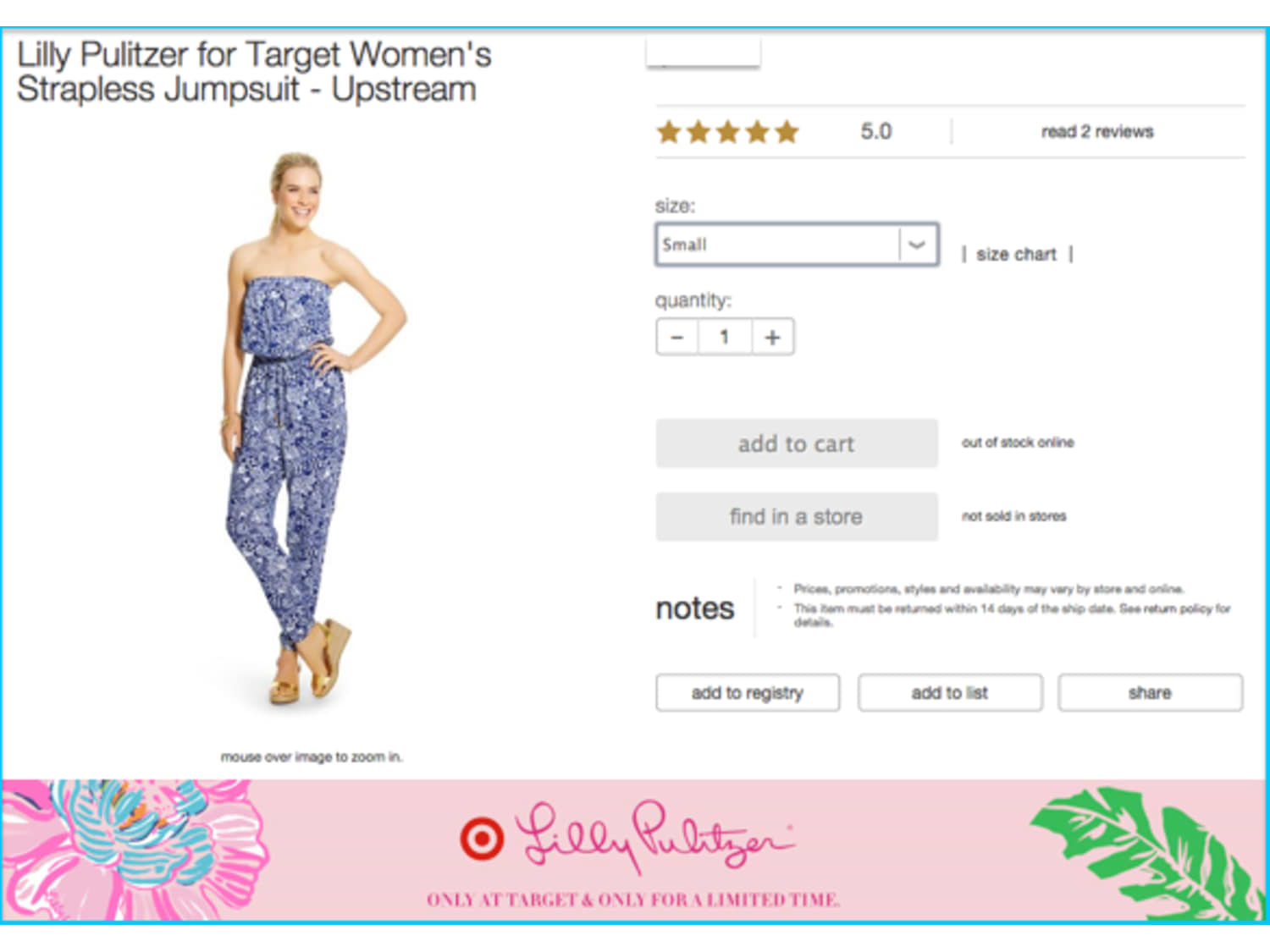
Task: Click the quantity input field
Action: [x=725, y=337]
